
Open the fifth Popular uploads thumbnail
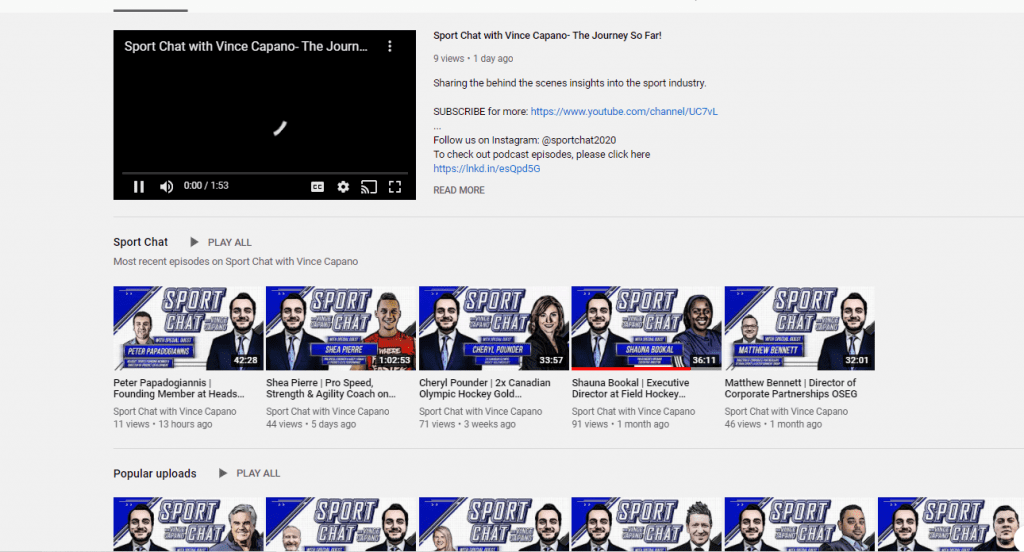point(799,525)
